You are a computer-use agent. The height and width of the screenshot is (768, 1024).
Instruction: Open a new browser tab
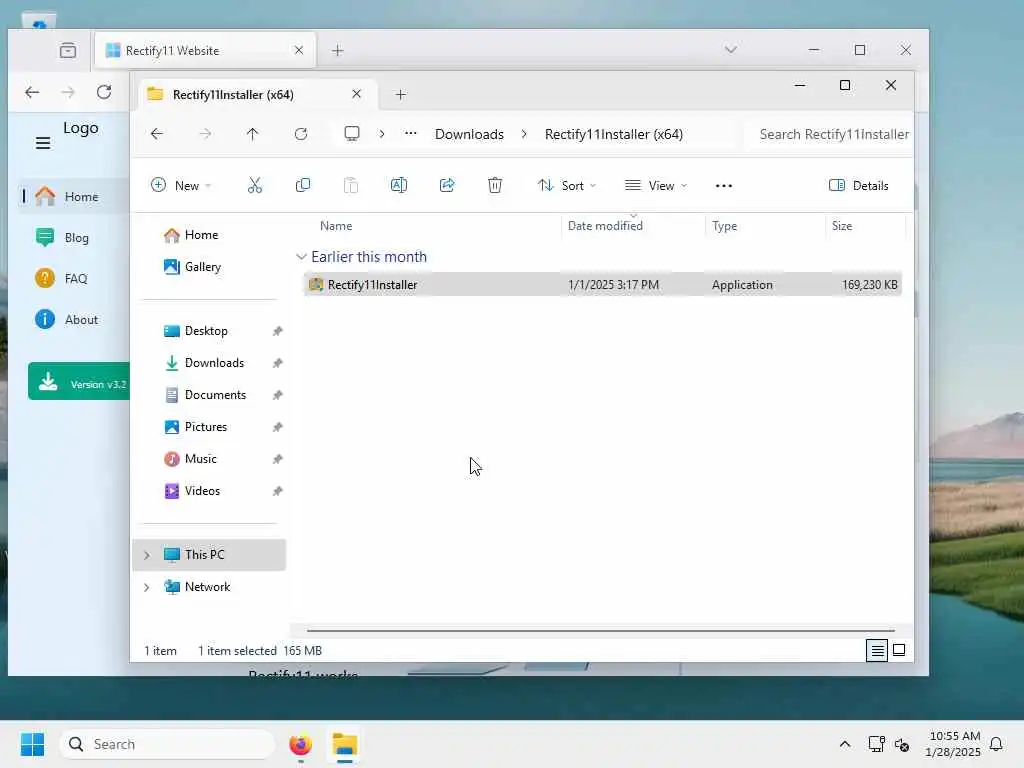(x=338, y=50)
